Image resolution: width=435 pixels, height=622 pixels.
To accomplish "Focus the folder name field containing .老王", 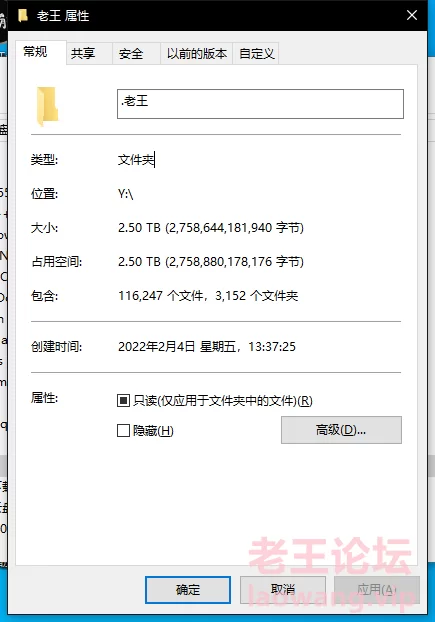I will point(260,104).
